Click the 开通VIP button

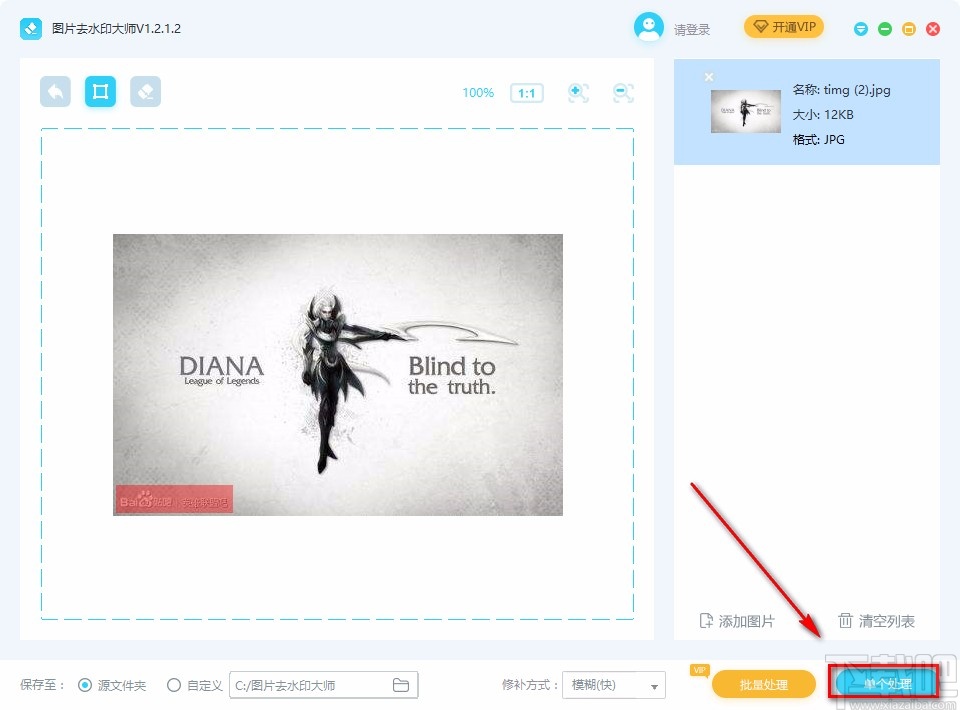[784, 27]
